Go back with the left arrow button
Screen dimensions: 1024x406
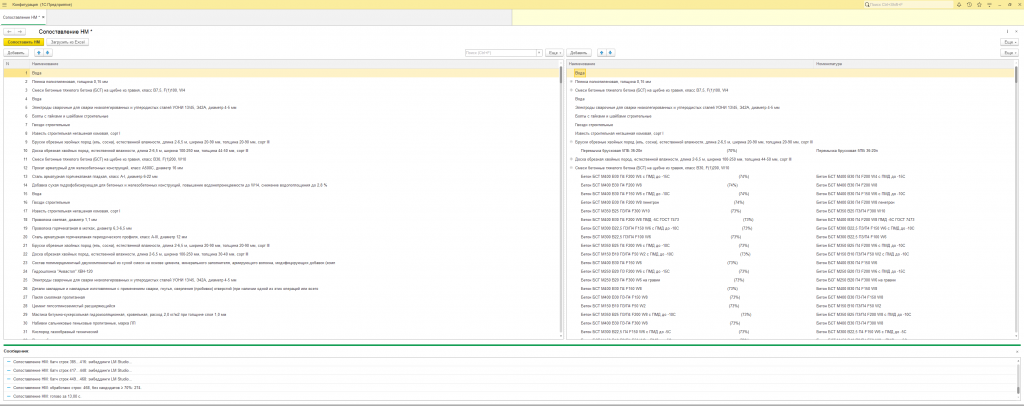(10, 31)
